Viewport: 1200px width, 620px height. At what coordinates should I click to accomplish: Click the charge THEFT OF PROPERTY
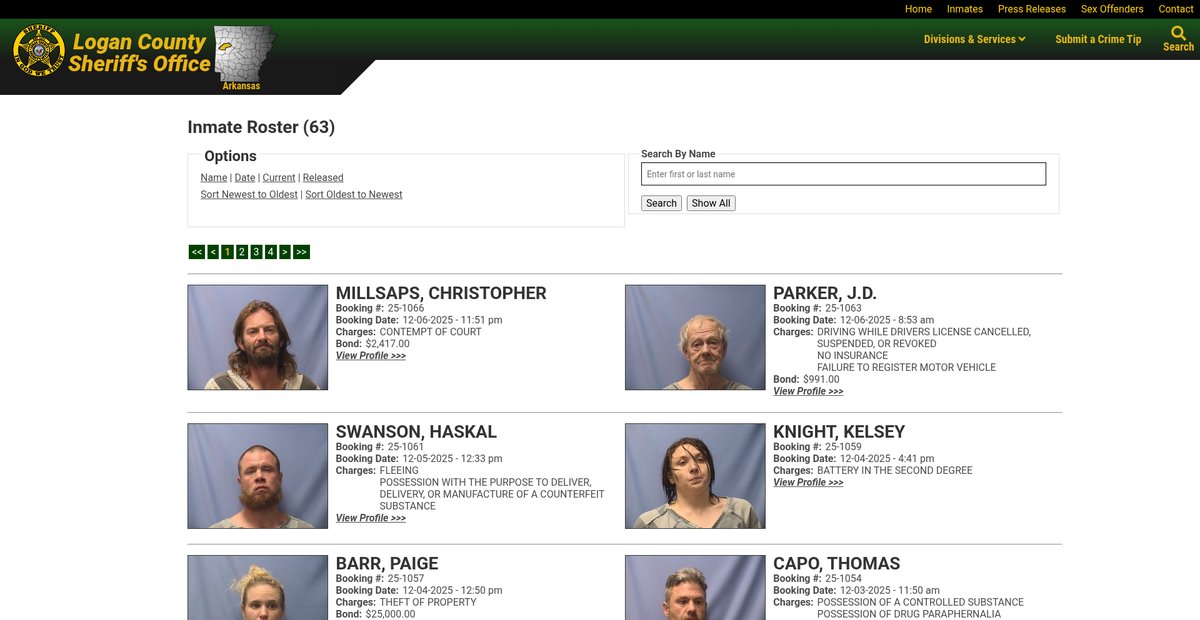coord(428,603)
